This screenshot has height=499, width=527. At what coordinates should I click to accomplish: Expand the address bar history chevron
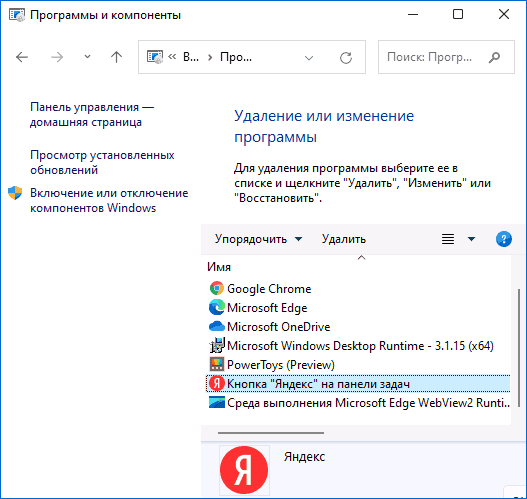309,58
